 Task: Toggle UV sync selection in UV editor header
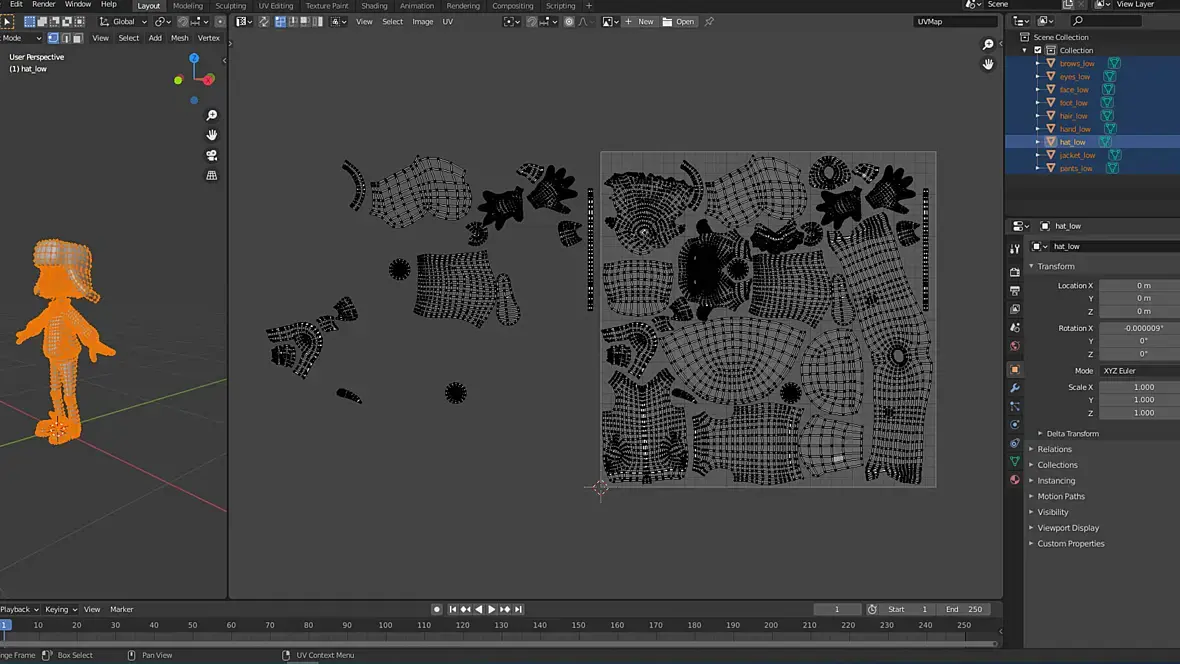264,22
